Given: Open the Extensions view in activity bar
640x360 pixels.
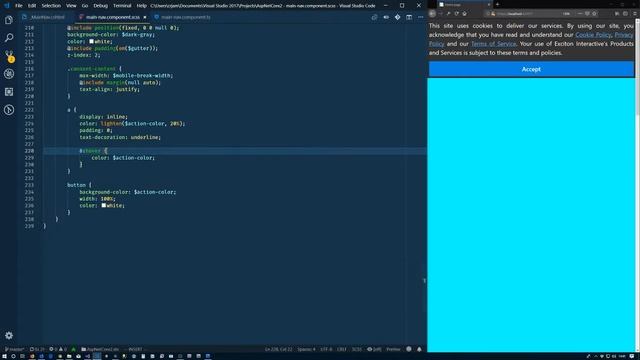Looking at the screenshot, I should (9, 92).
